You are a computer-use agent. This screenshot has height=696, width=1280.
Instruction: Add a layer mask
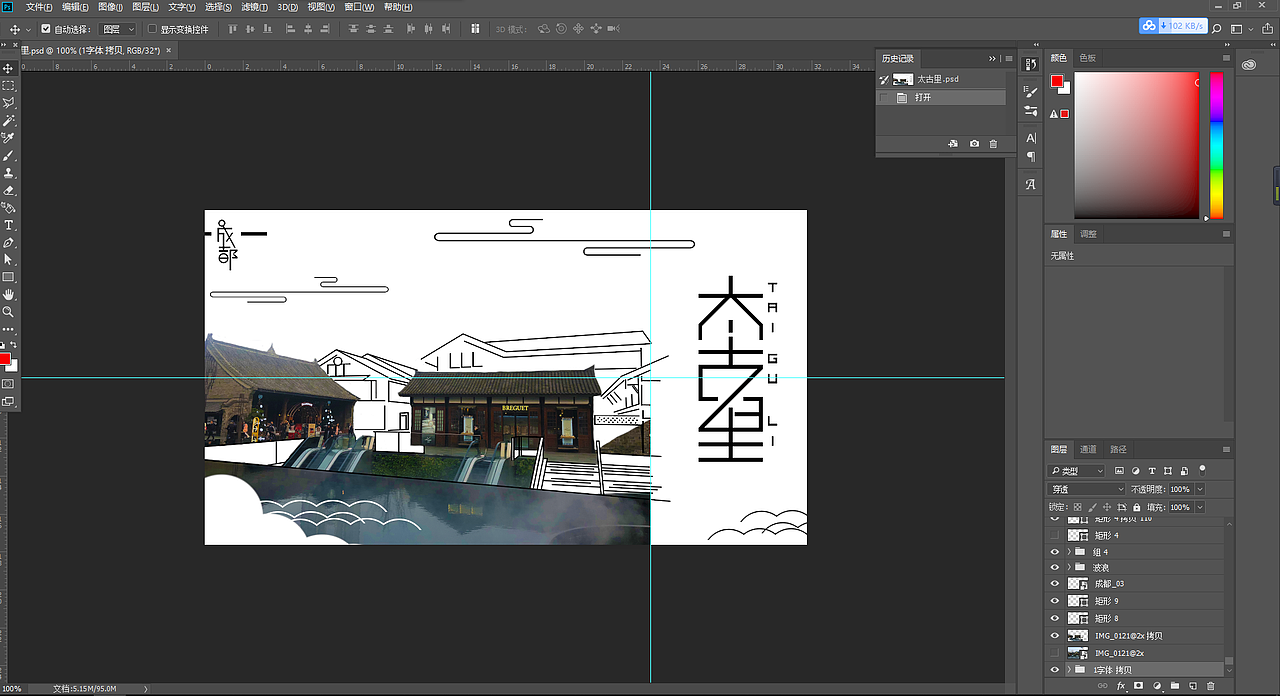pyautogui.click(x=1139, y=686)
